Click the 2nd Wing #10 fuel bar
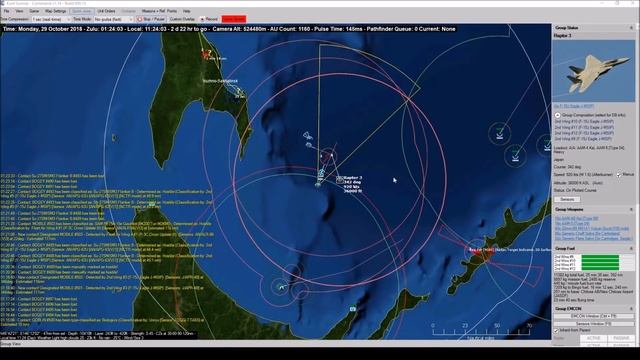The width and height of the screenshot is (640, 360). (x=600, y=260)
